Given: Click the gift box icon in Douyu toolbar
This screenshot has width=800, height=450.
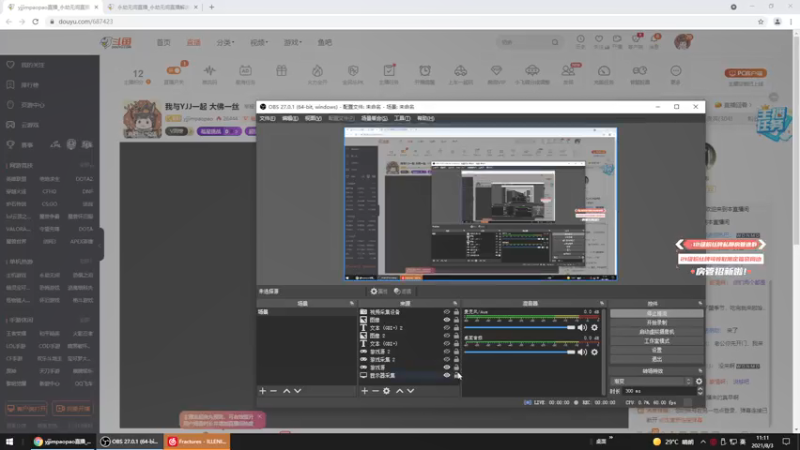Looking at the screenshot, I should (x=282, y=71).
